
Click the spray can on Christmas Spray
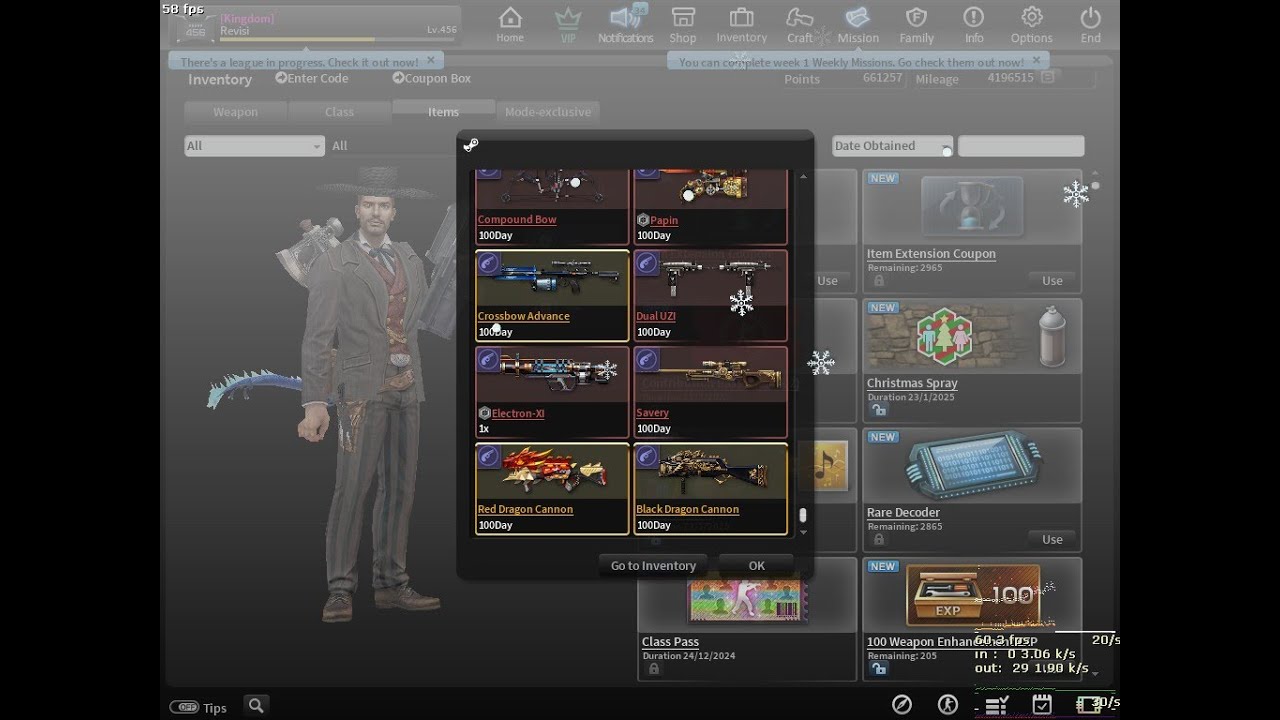tap(1051, 338)
